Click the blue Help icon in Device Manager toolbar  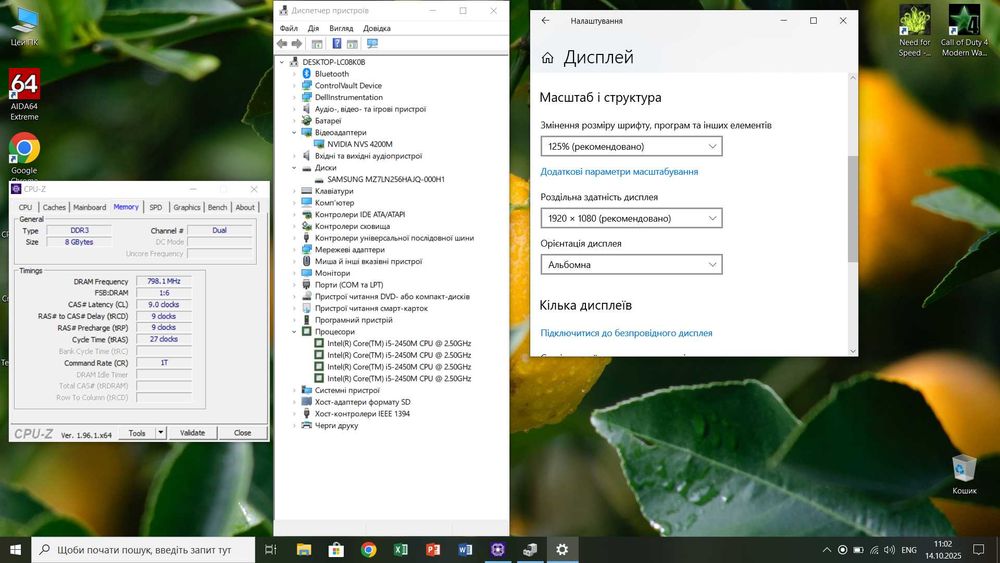click(x=337, y=44)
